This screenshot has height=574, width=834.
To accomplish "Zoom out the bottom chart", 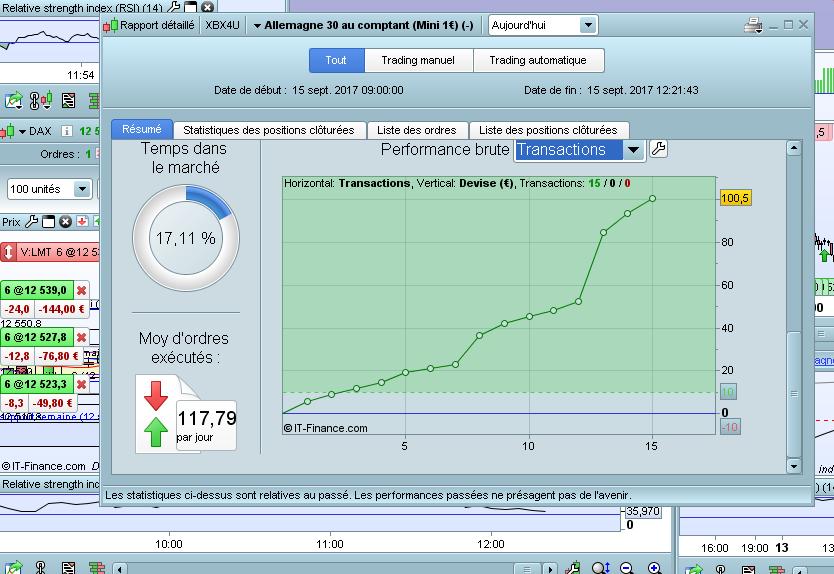I will click(627, 568).
